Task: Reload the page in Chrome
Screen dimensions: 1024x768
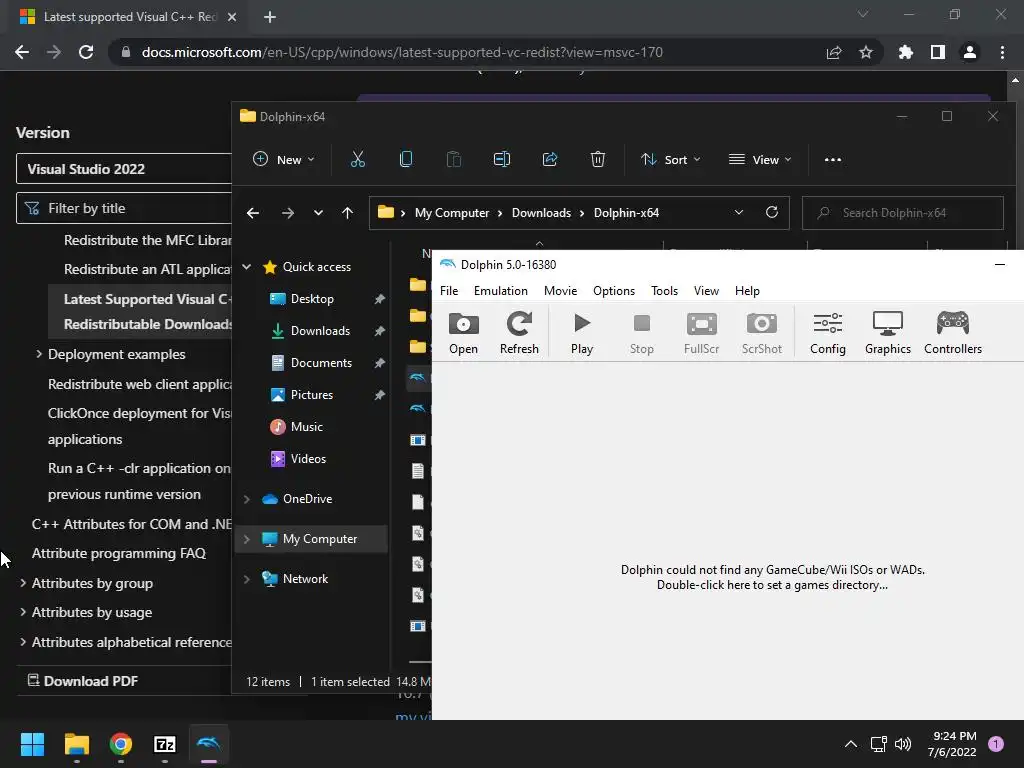Action: coord(86,52)
